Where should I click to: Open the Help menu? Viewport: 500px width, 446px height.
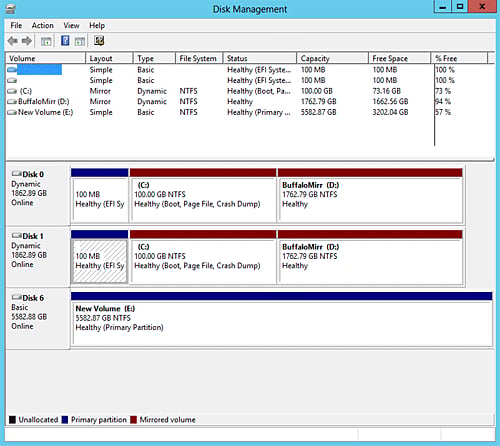tap(97, 26)
